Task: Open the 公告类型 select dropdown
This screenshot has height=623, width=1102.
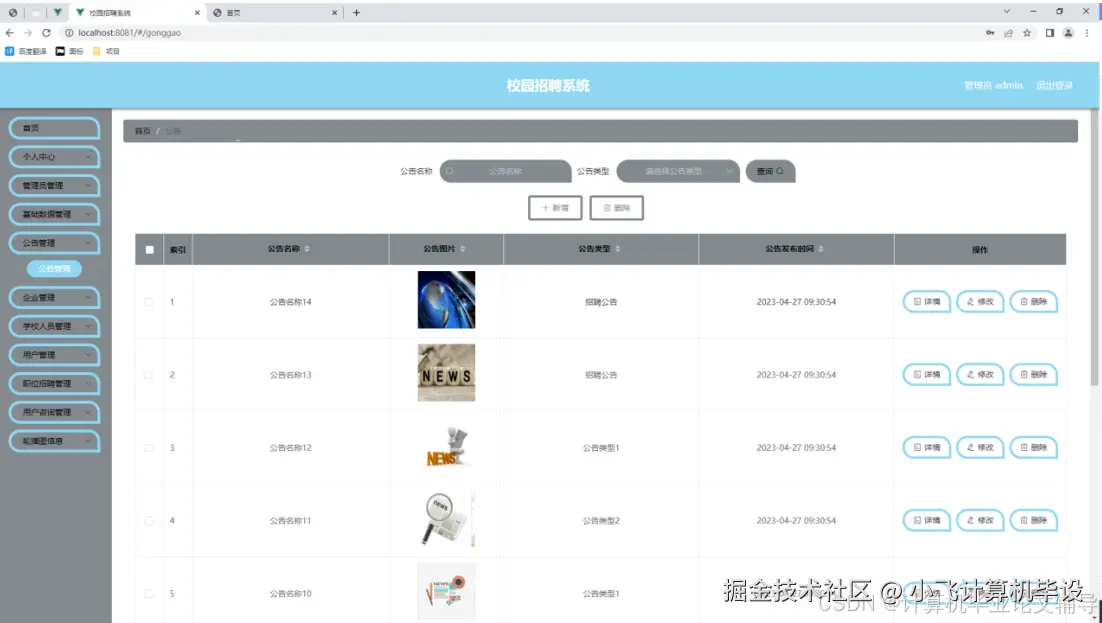Action: [678, 171]
